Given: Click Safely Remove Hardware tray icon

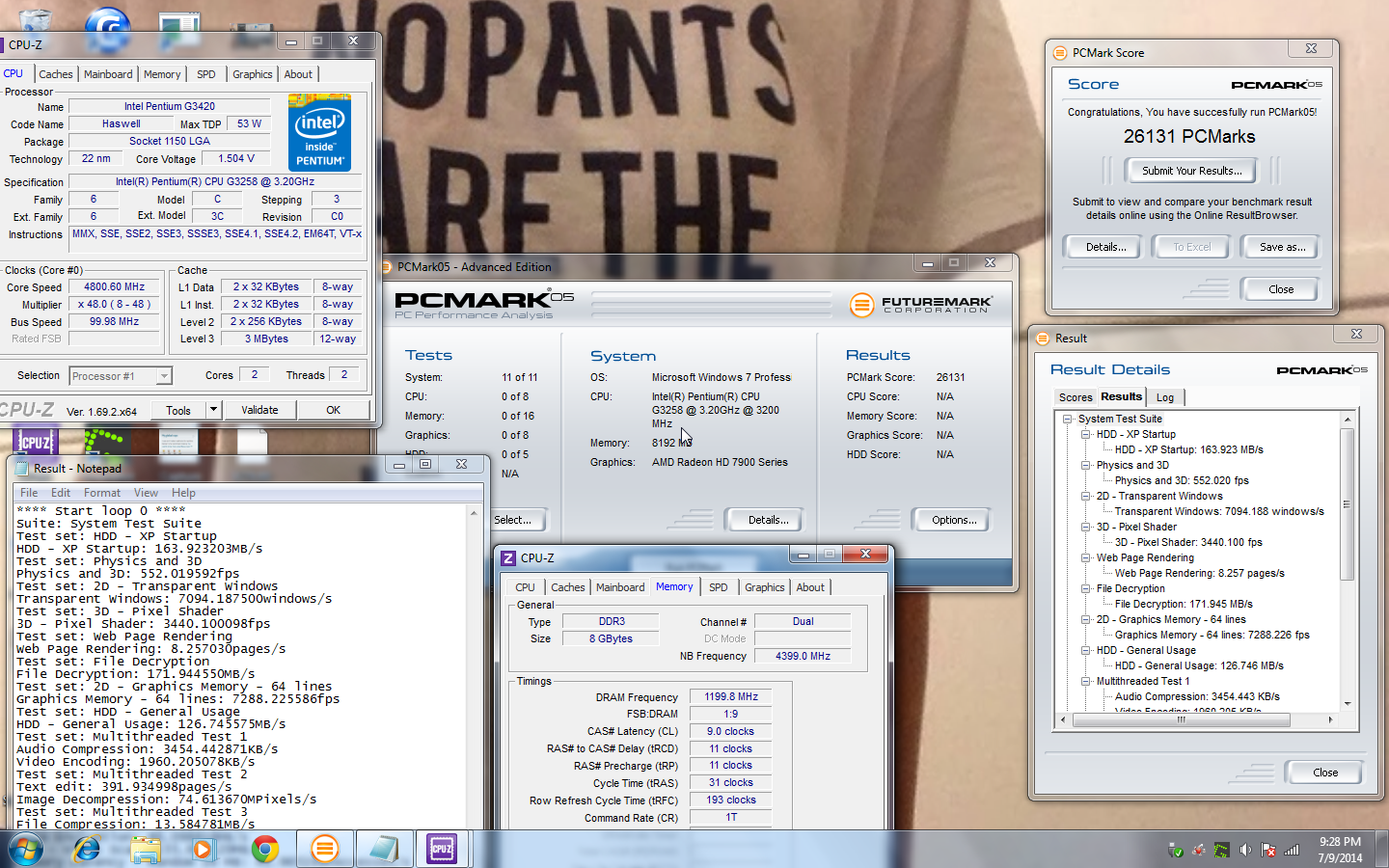Looking at the screenshot, I should [x=1176, y=850].
